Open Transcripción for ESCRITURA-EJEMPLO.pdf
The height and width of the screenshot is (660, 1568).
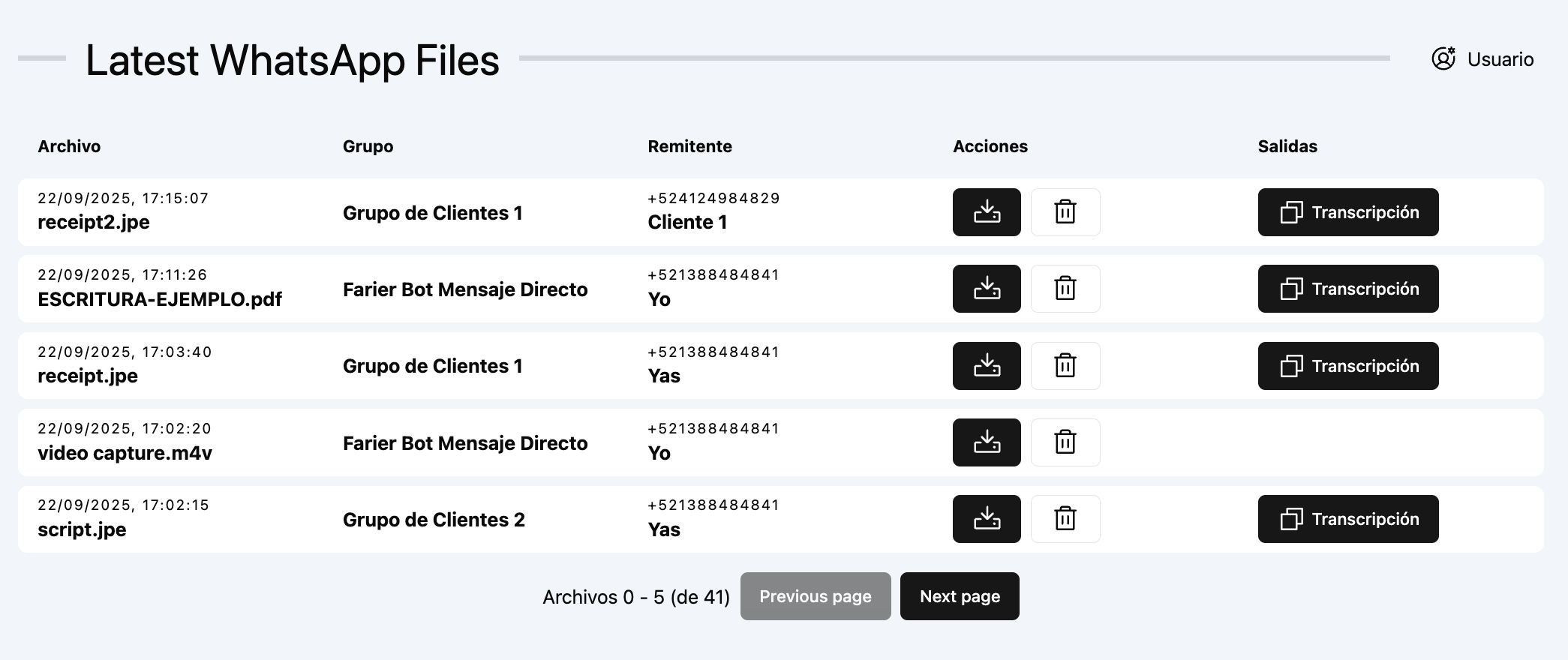click(1347, 289)
